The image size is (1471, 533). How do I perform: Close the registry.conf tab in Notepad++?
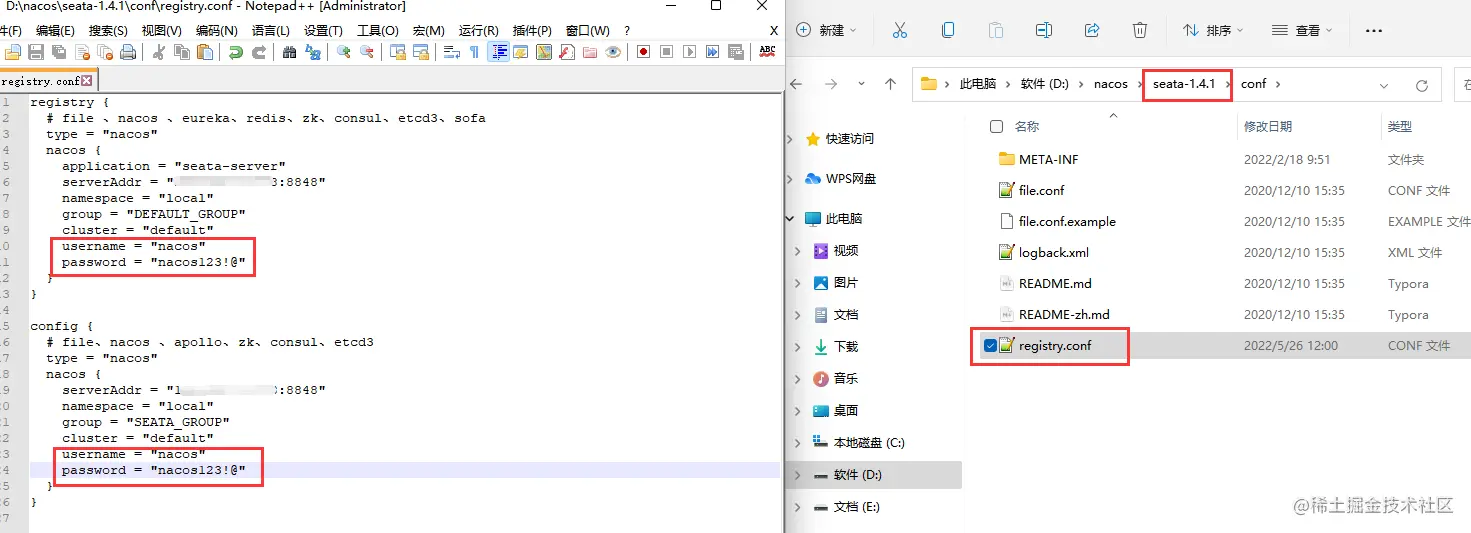(x=87, y=80)
